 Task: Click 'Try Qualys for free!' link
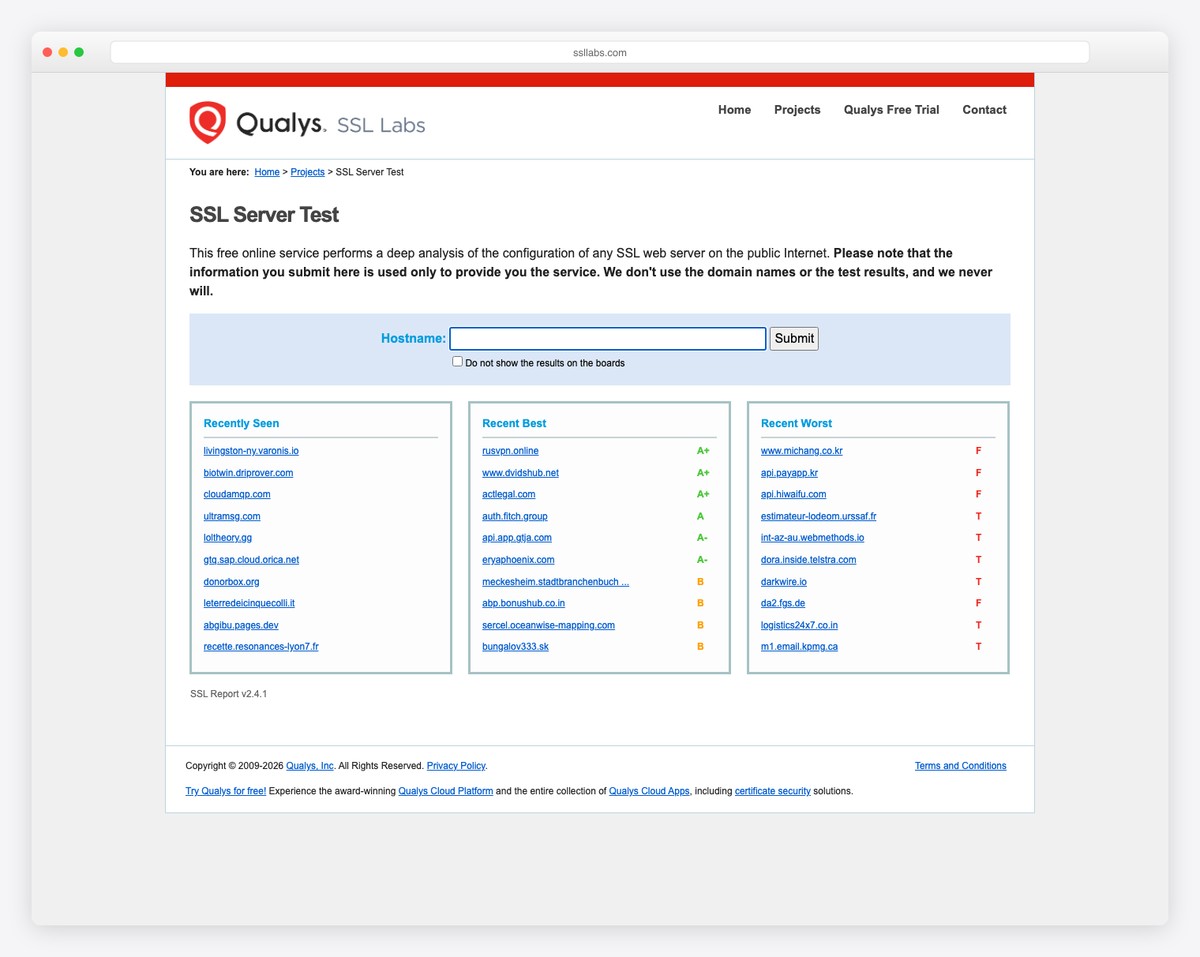[x=225, y=791]
